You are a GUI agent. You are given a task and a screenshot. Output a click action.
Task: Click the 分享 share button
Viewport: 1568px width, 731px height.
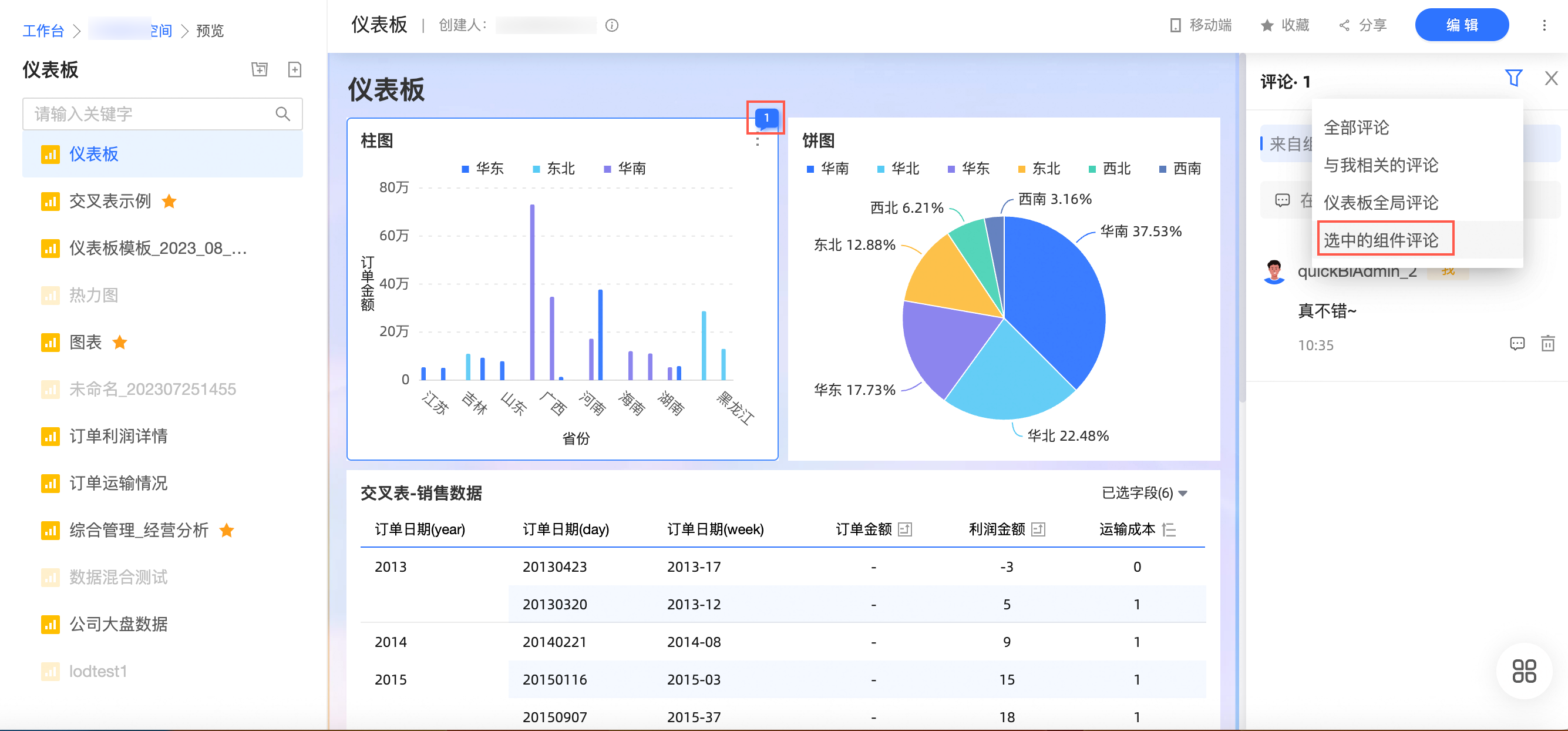1363,25
